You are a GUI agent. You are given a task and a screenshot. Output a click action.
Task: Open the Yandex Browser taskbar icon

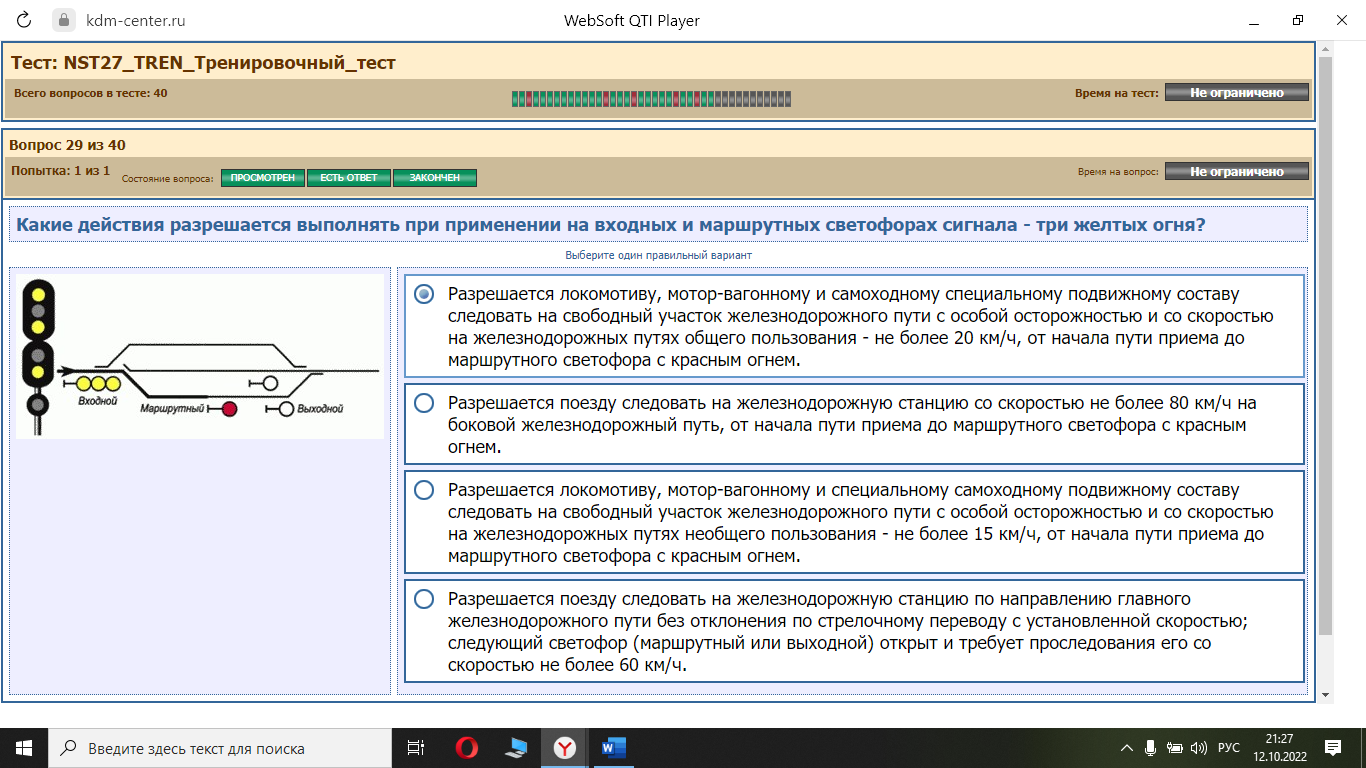[x=565, y=747]
